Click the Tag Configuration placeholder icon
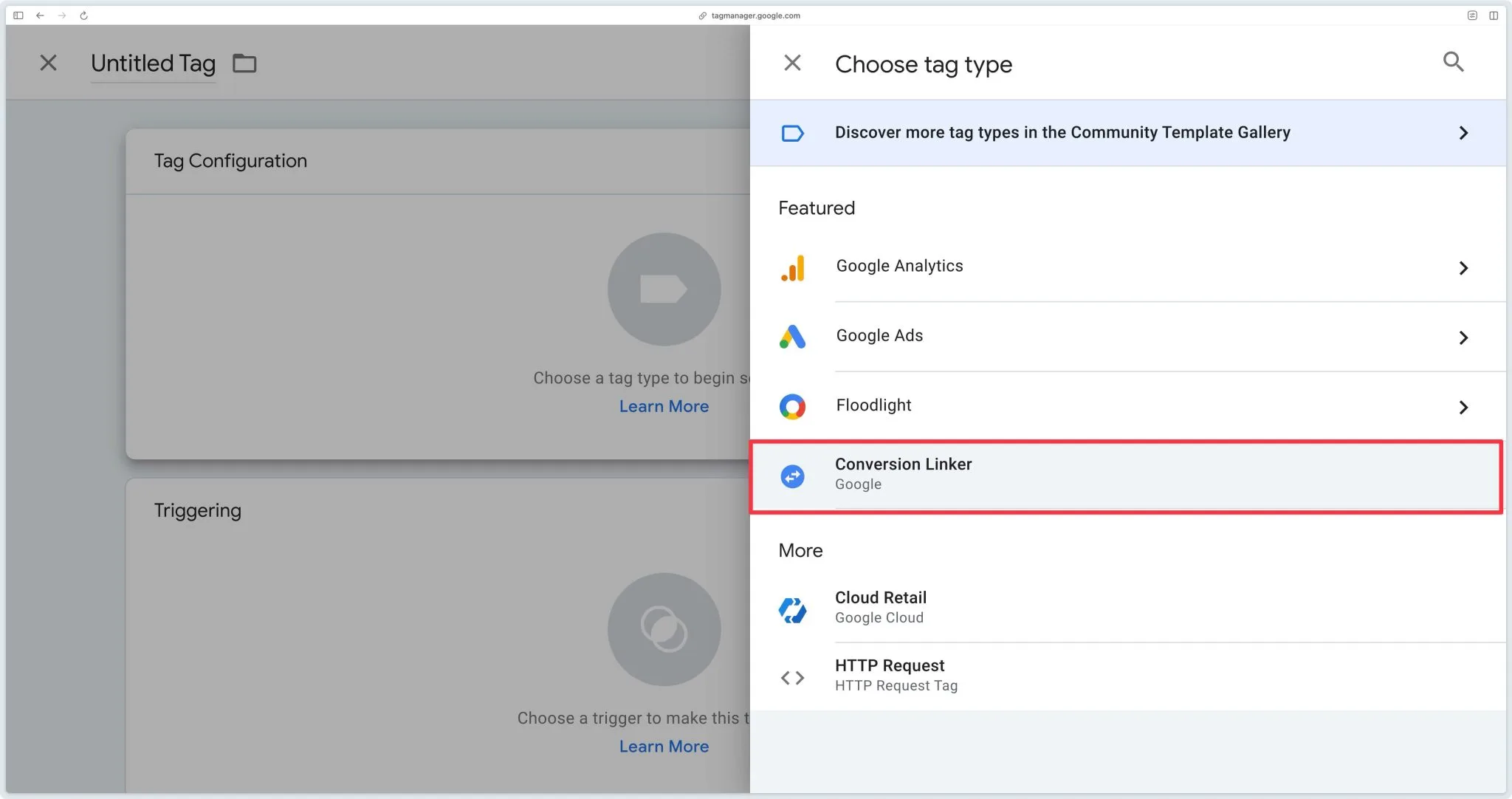The image size is (1512, 799). click(x=664, y=289)
